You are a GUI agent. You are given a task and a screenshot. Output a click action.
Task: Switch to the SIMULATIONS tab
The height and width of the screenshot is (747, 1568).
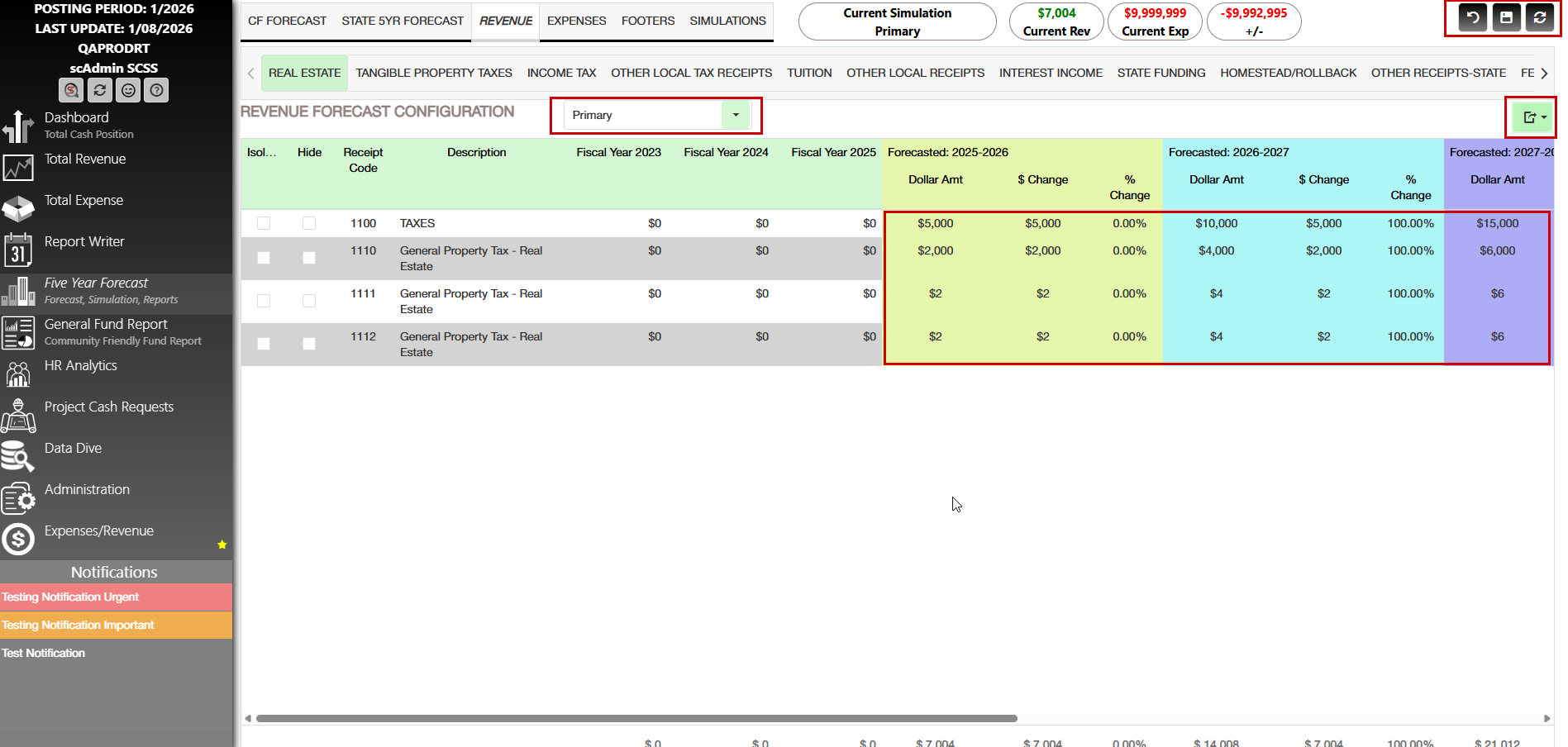coord(728,21)
